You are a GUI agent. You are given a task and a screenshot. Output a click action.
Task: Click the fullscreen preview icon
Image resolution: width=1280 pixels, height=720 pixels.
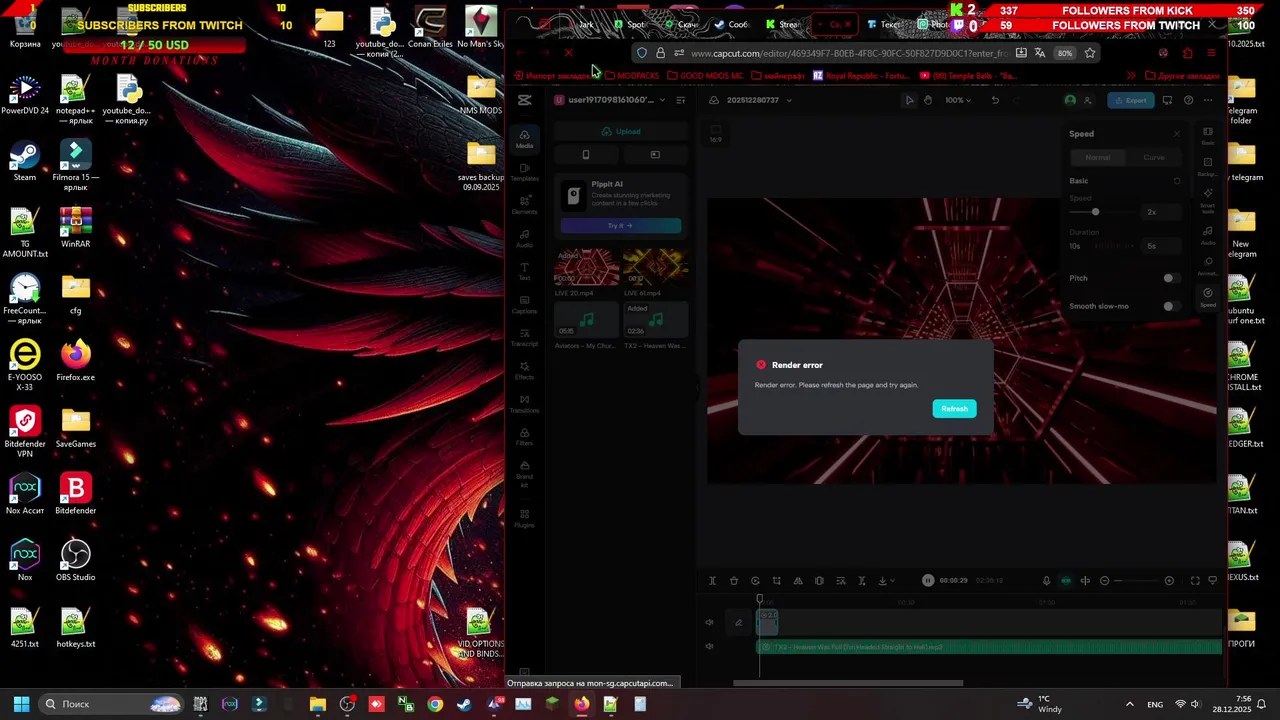click(1195, 581)
